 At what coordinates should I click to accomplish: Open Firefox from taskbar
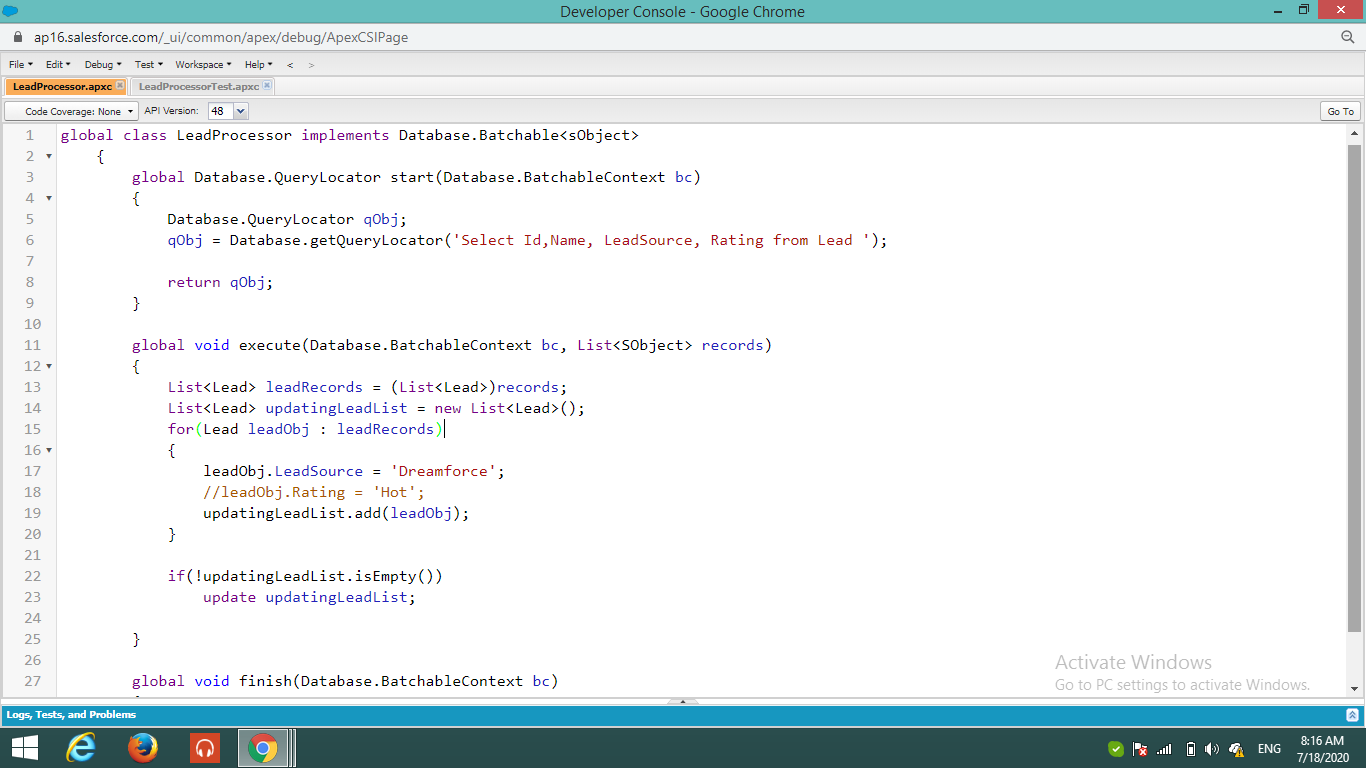143,748
